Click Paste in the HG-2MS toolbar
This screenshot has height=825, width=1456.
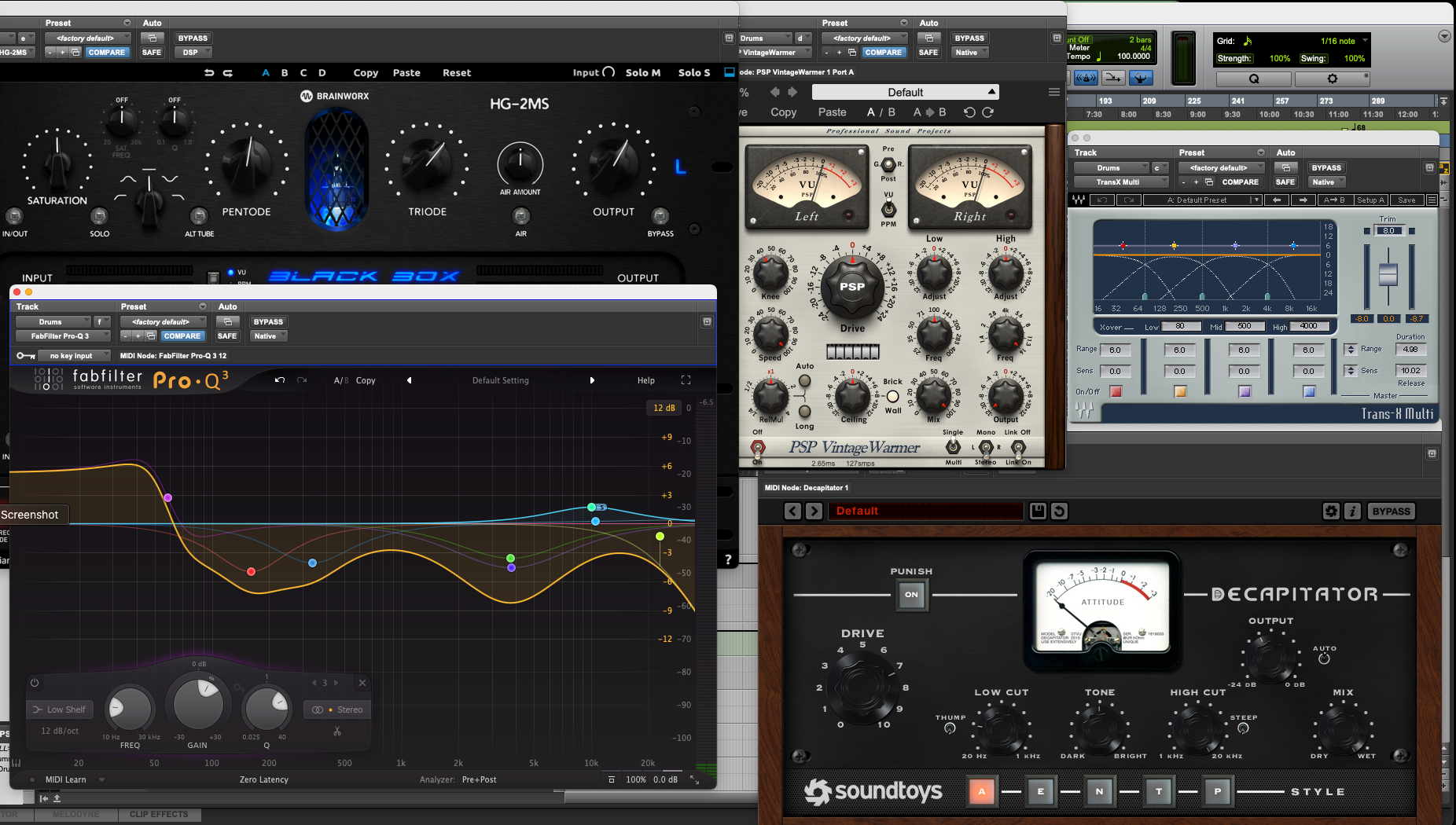(x=406, y=72)
